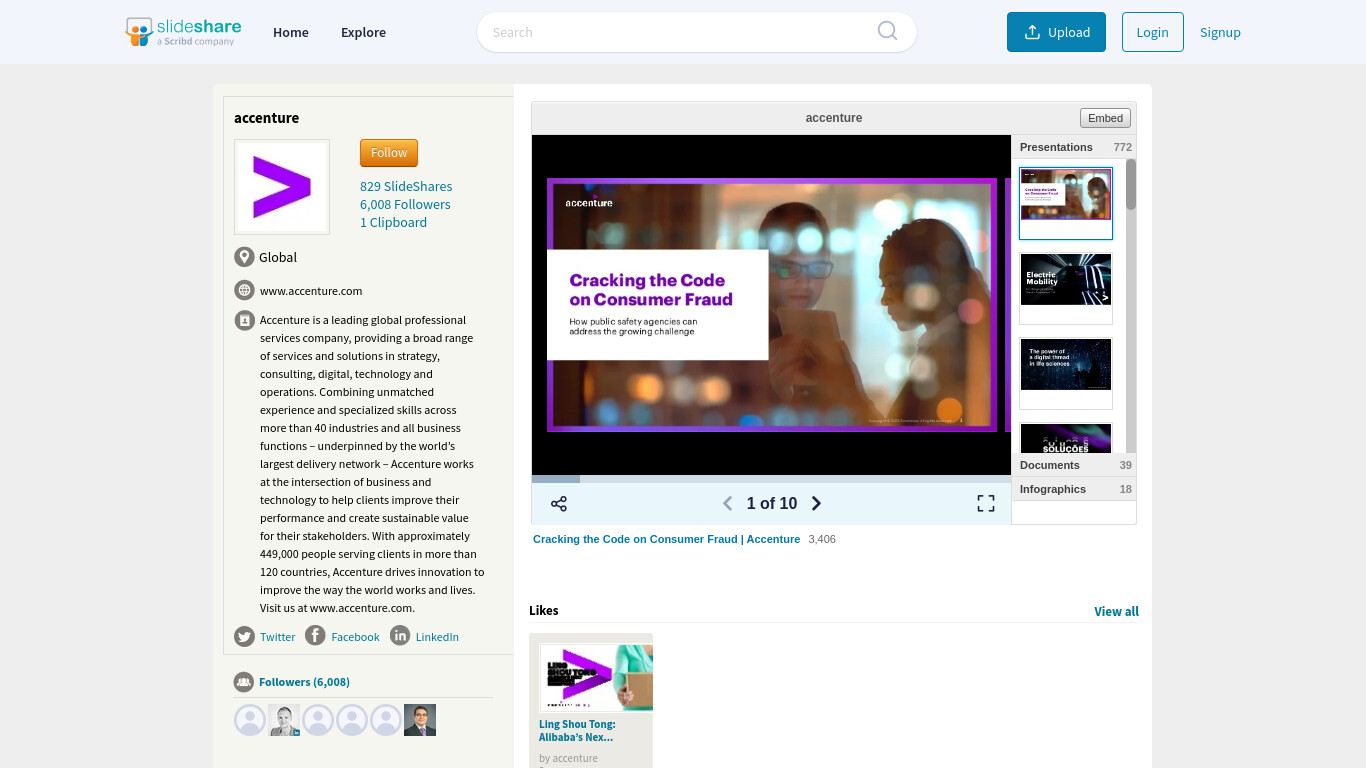
Task: Go to Home in navigation
Action: point(291,32)
